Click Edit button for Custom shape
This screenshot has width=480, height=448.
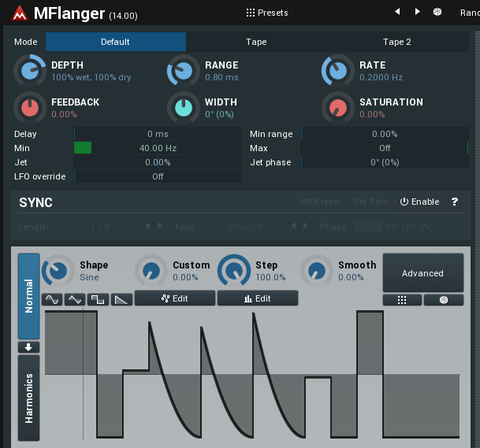point(175,298)
